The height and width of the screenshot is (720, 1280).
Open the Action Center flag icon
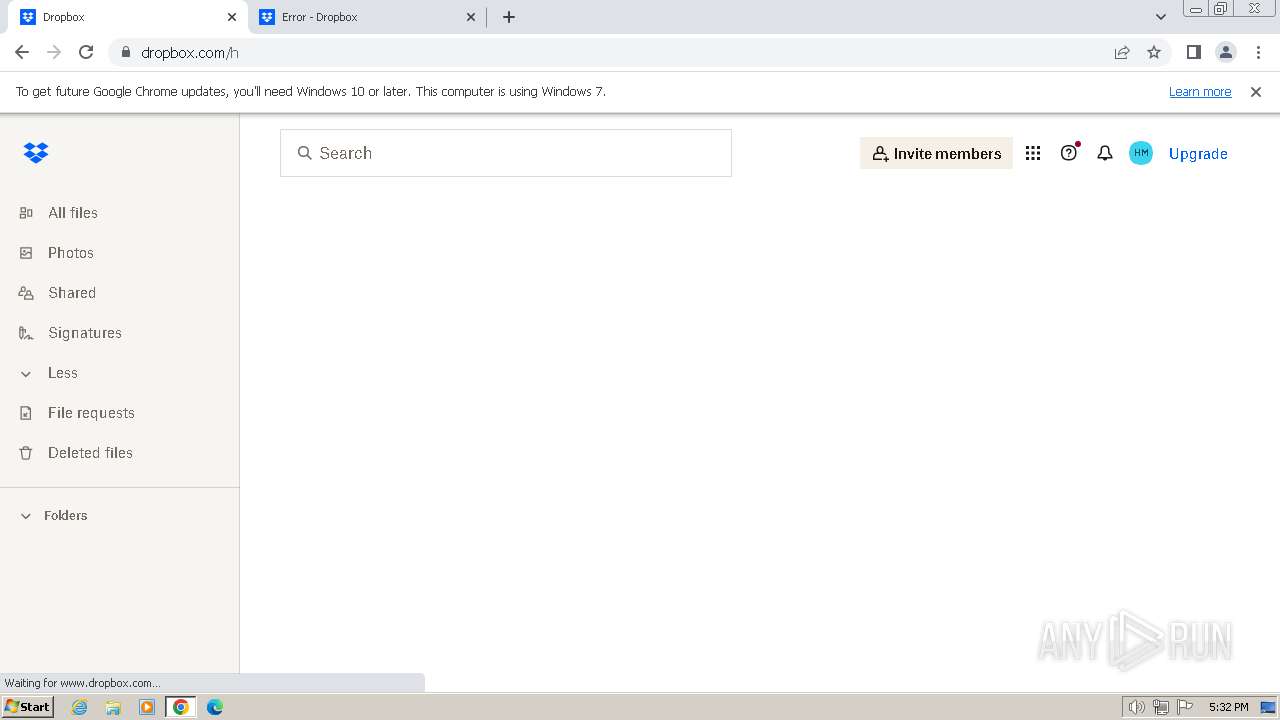pos(1185,707)
